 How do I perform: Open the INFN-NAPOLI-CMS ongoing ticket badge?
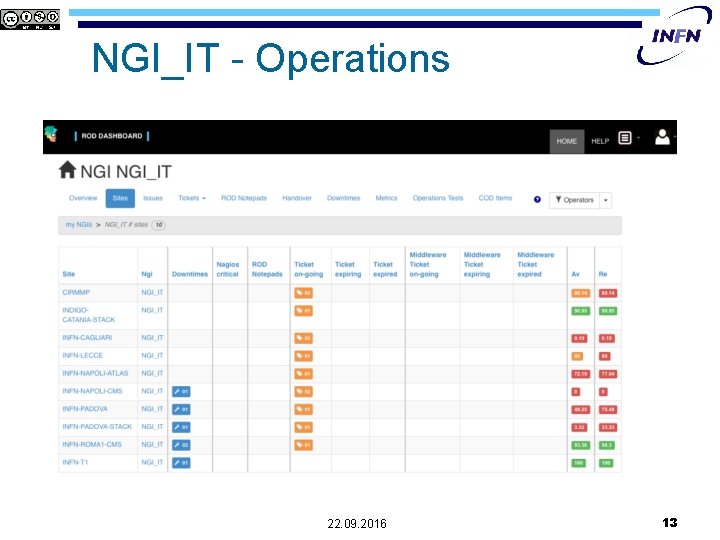click(x=304, y=392)
